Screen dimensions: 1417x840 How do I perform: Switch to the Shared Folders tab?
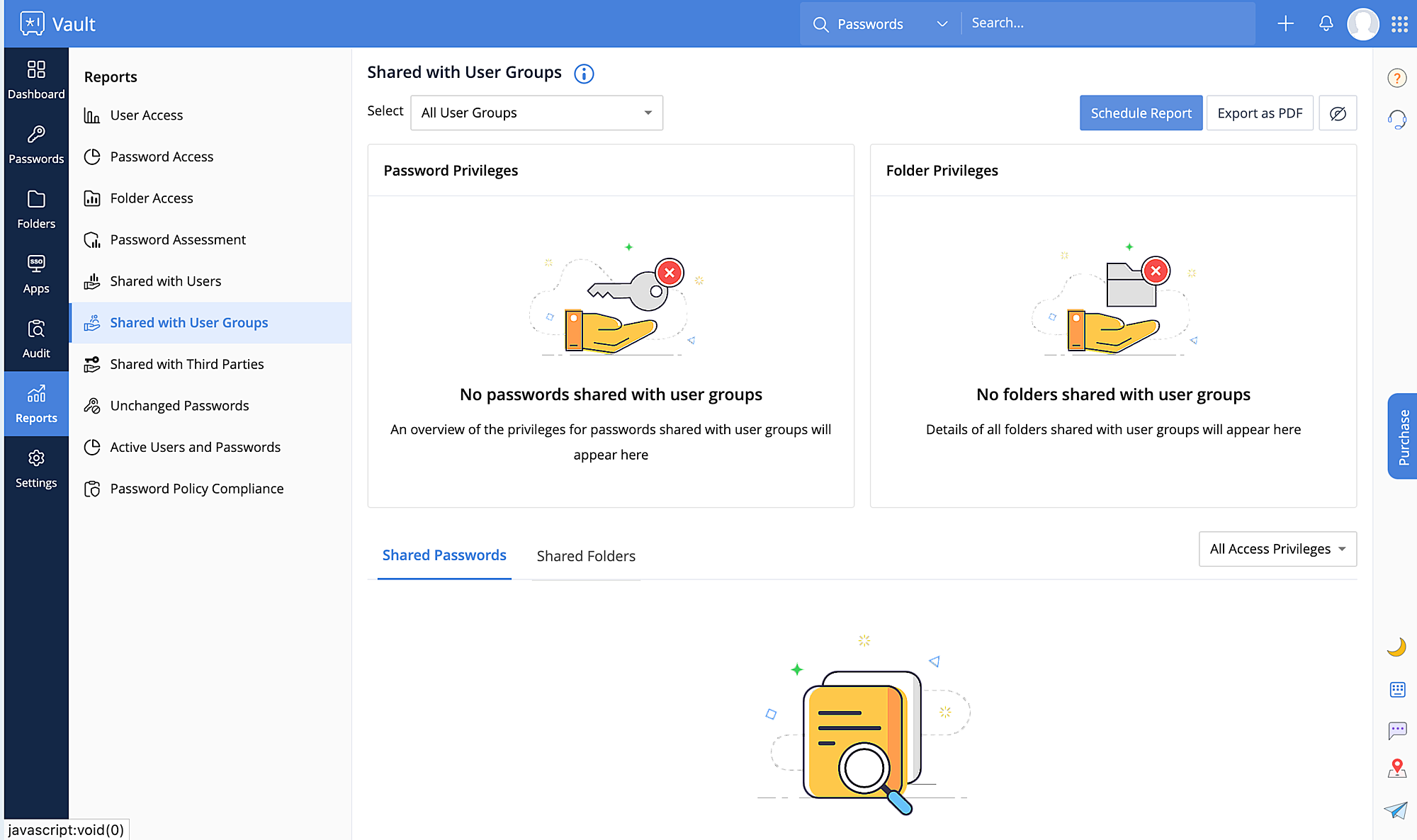click(x=586, y=556)
